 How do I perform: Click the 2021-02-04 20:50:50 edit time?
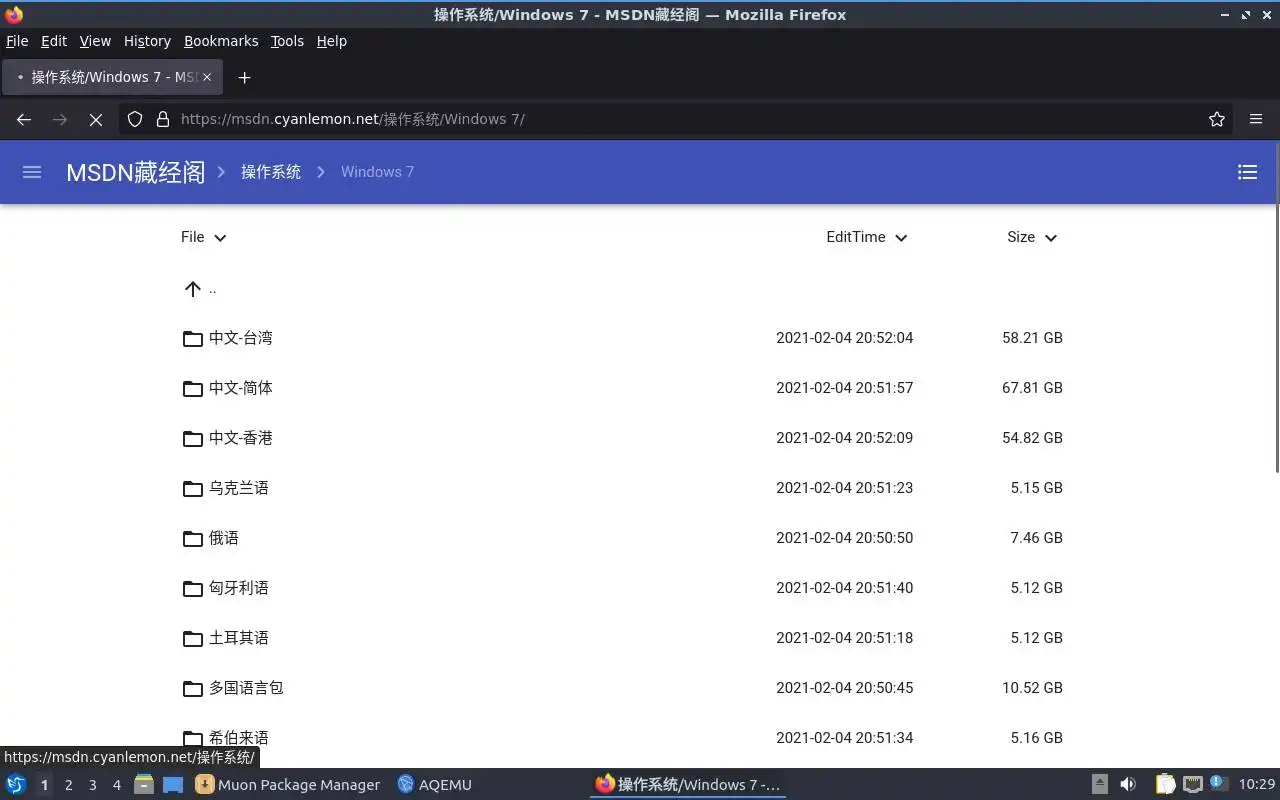coord(845,538)
